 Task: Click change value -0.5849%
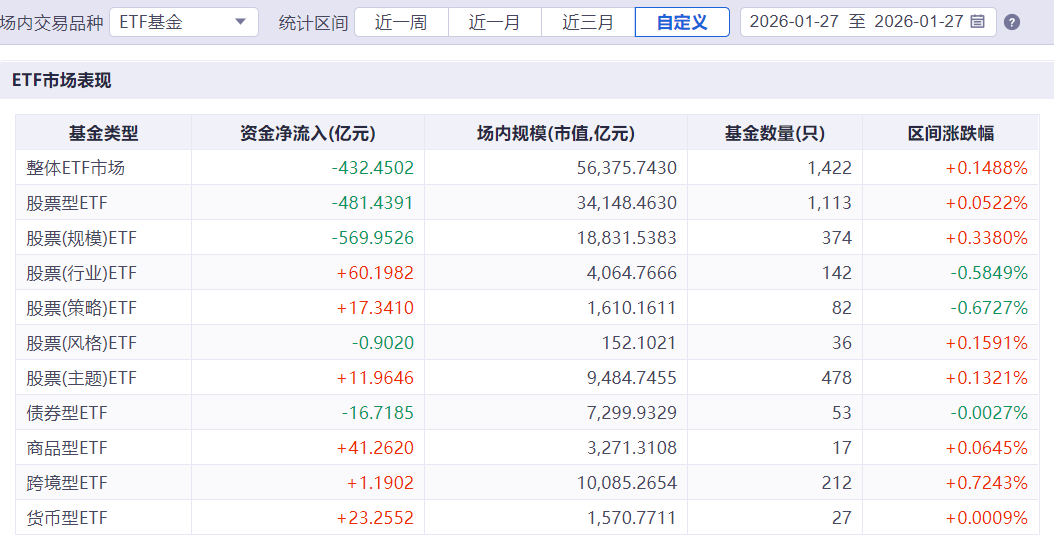(x=989, y=273)
